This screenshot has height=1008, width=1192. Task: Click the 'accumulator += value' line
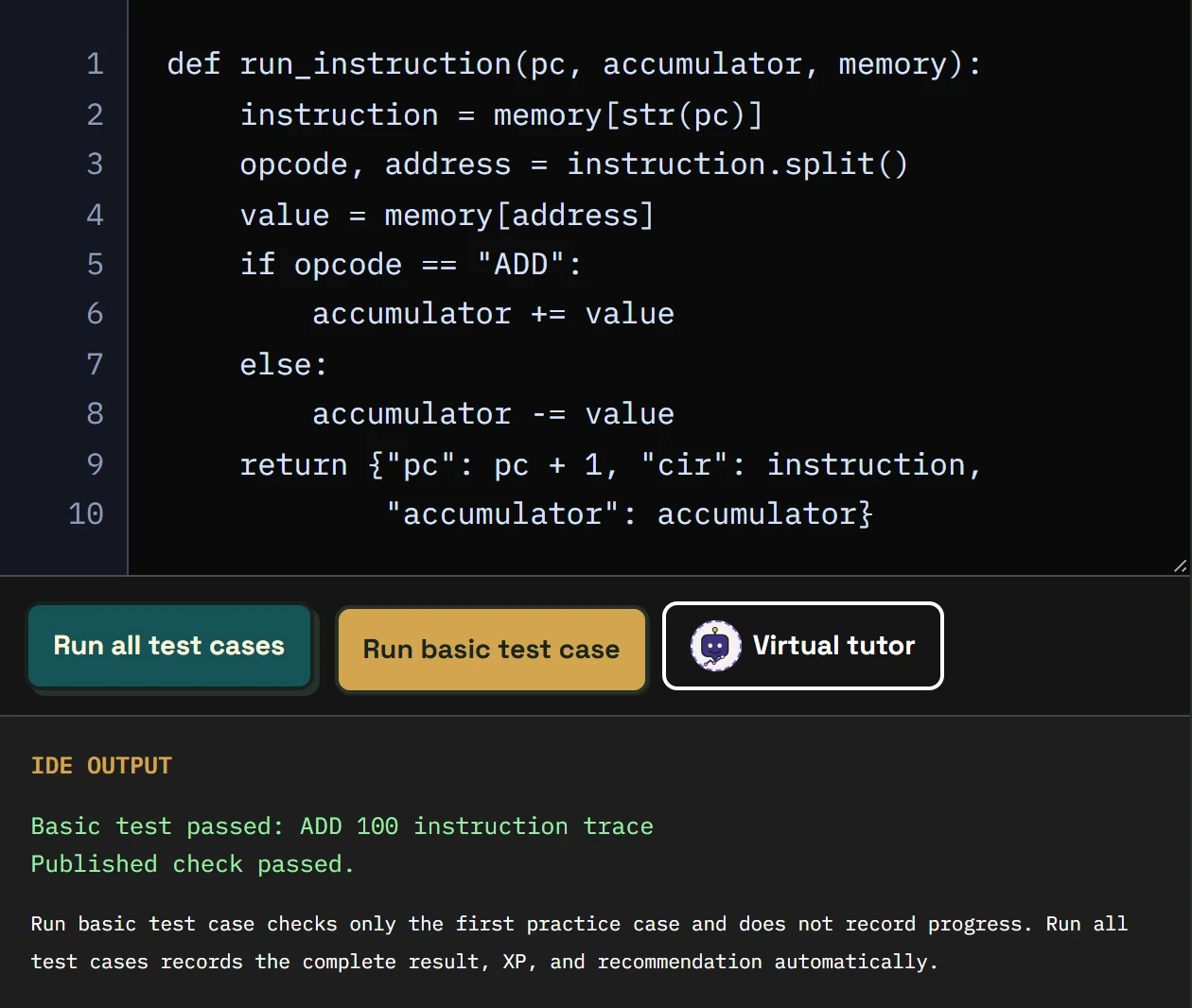pyautogui.click(x=493, y=314)
